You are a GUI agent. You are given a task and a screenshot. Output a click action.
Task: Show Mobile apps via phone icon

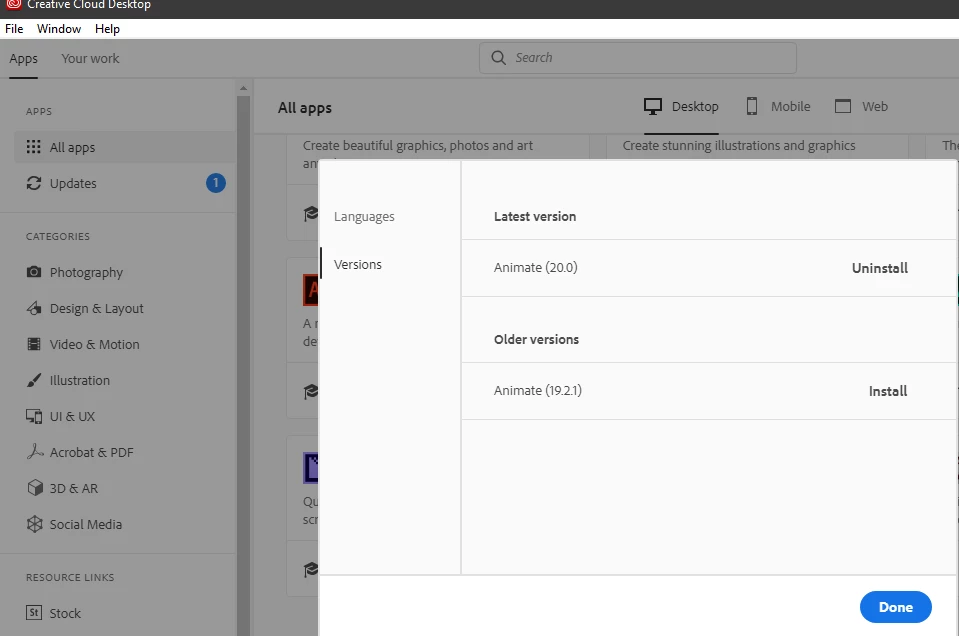pos(752,106)
